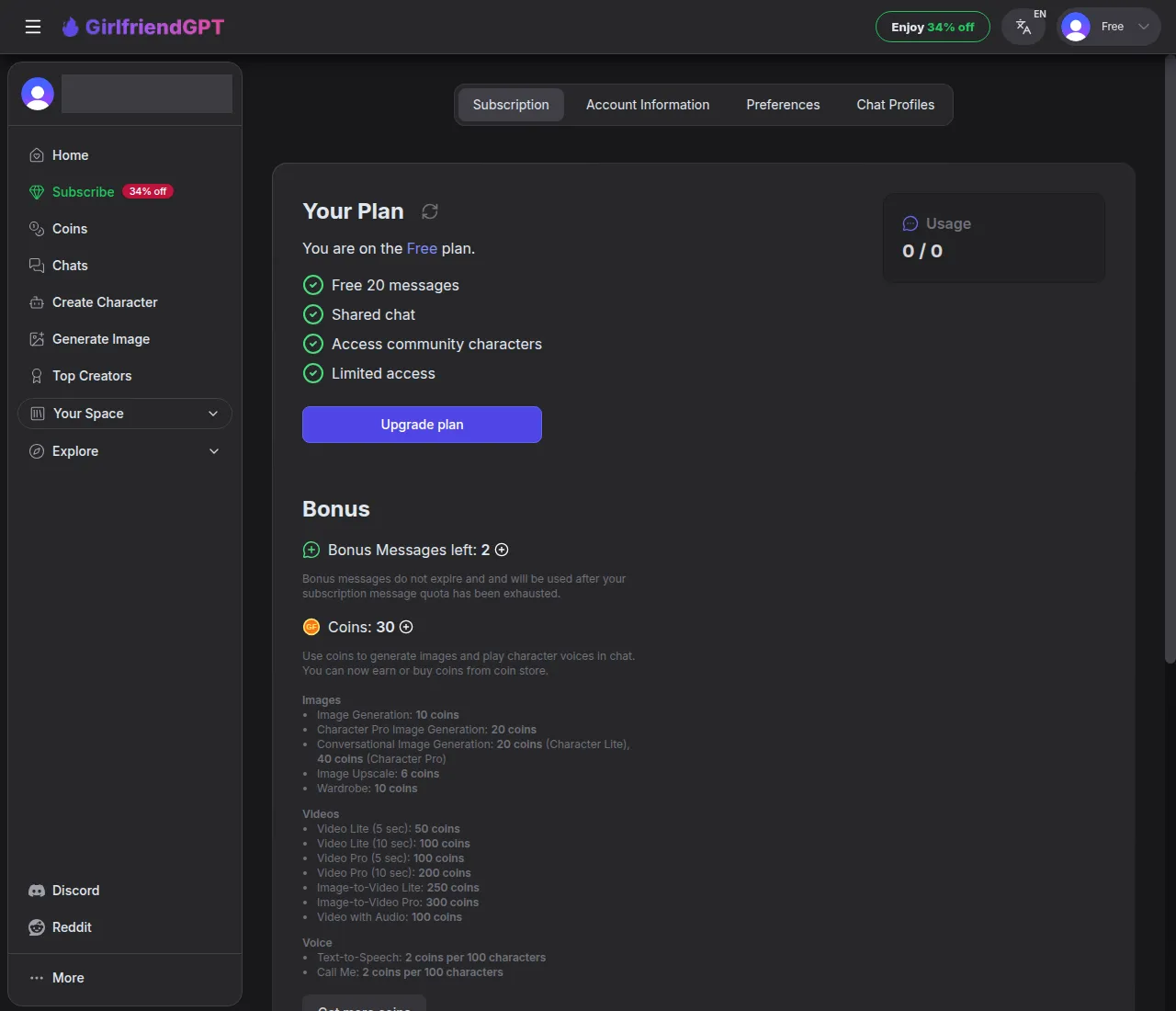This screenshot has width=1176, height=1011.
Task: Click the Generate Image icon
Action: [37, 339]
